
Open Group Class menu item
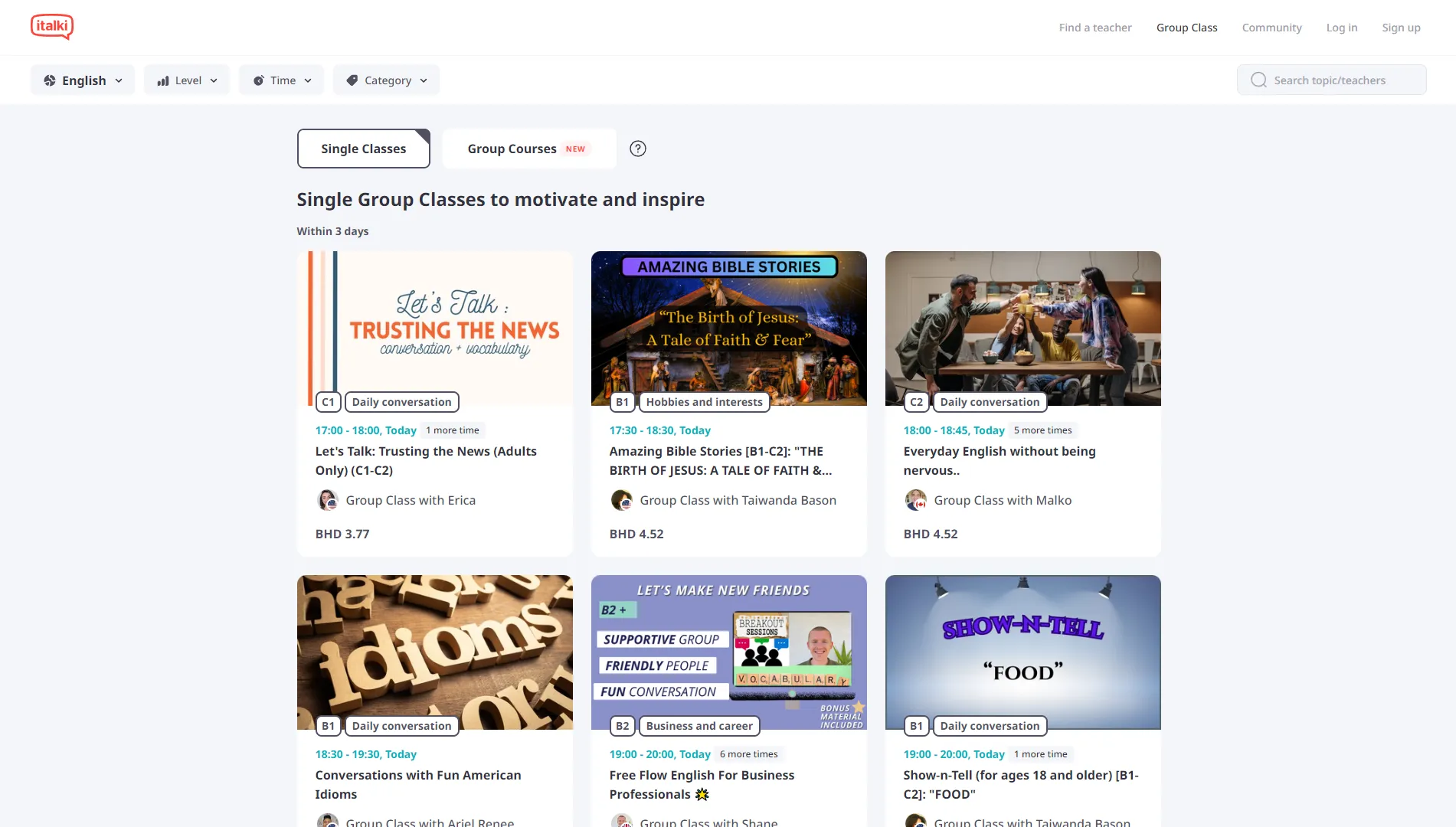[x=1187, y=28]
